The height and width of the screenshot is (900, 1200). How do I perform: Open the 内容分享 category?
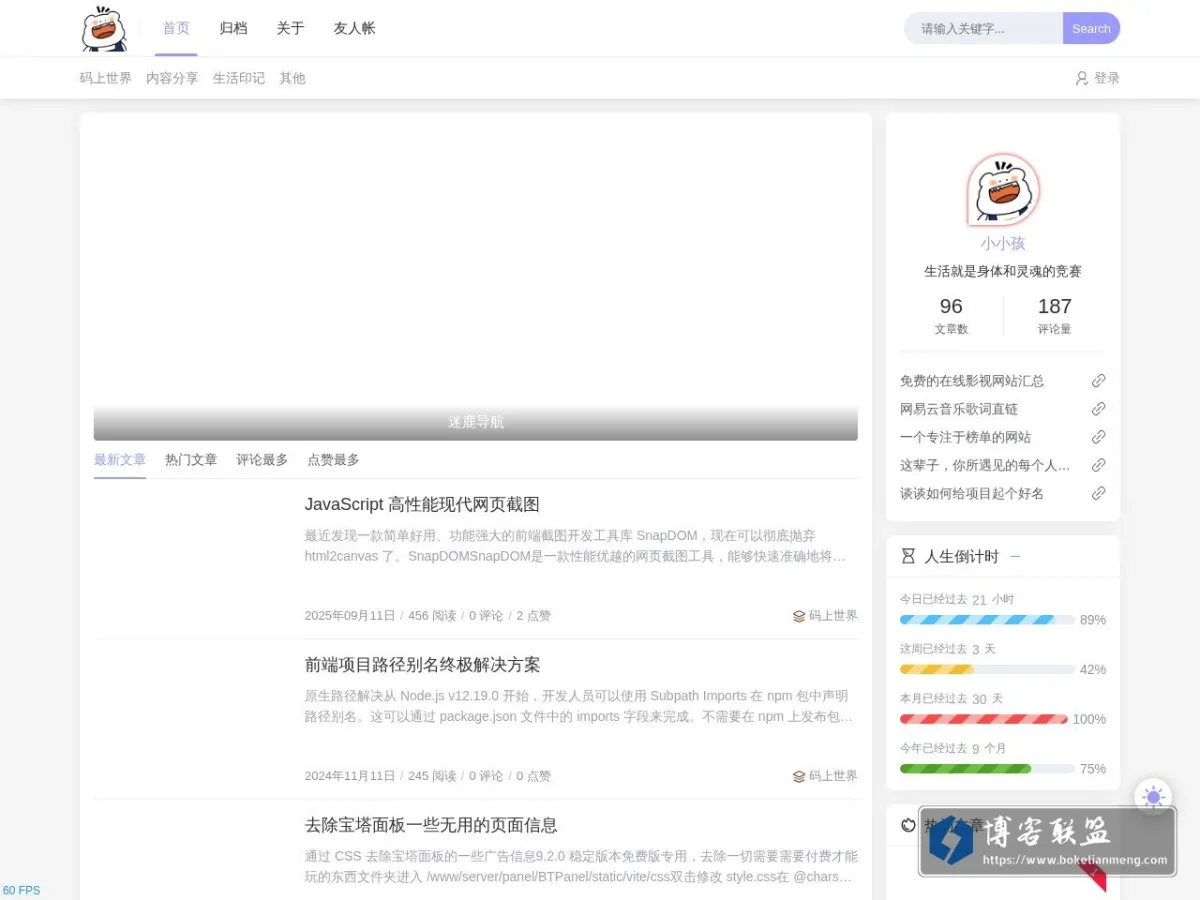point(172,78)
